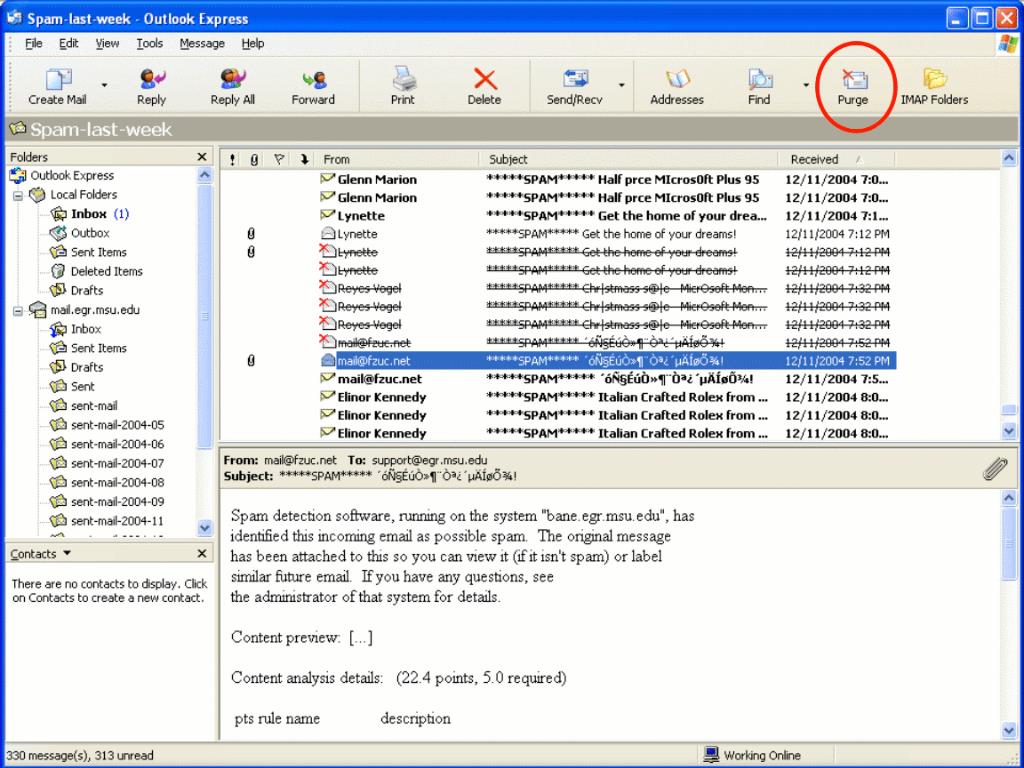Sort messages by the From column
Viewport: 1024px width, 768px height.
coord(398,159)
